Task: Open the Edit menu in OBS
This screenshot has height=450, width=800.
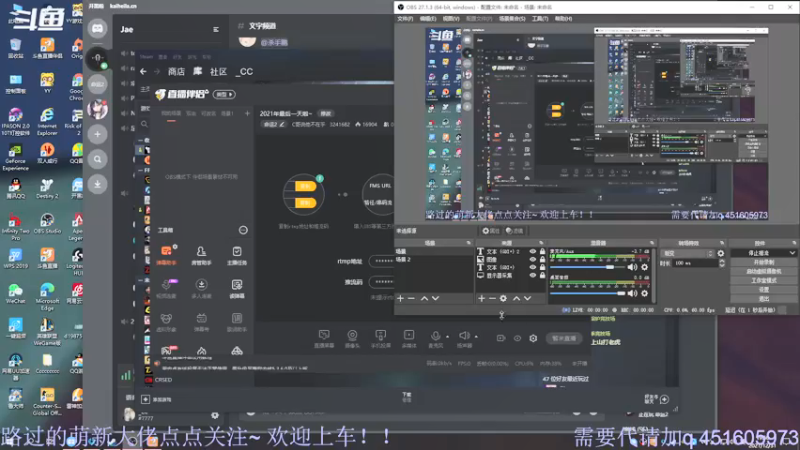Action: click(x=428, y=19)
